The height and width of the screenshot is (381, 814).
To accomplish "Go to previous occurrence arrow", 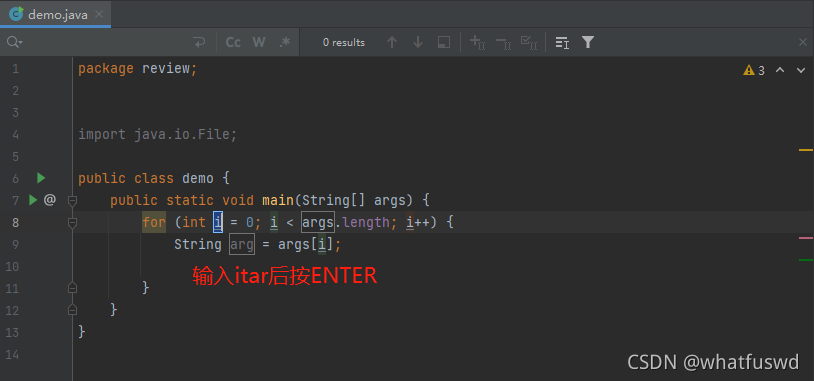I will pyautogui.click(x=392, y=43).
